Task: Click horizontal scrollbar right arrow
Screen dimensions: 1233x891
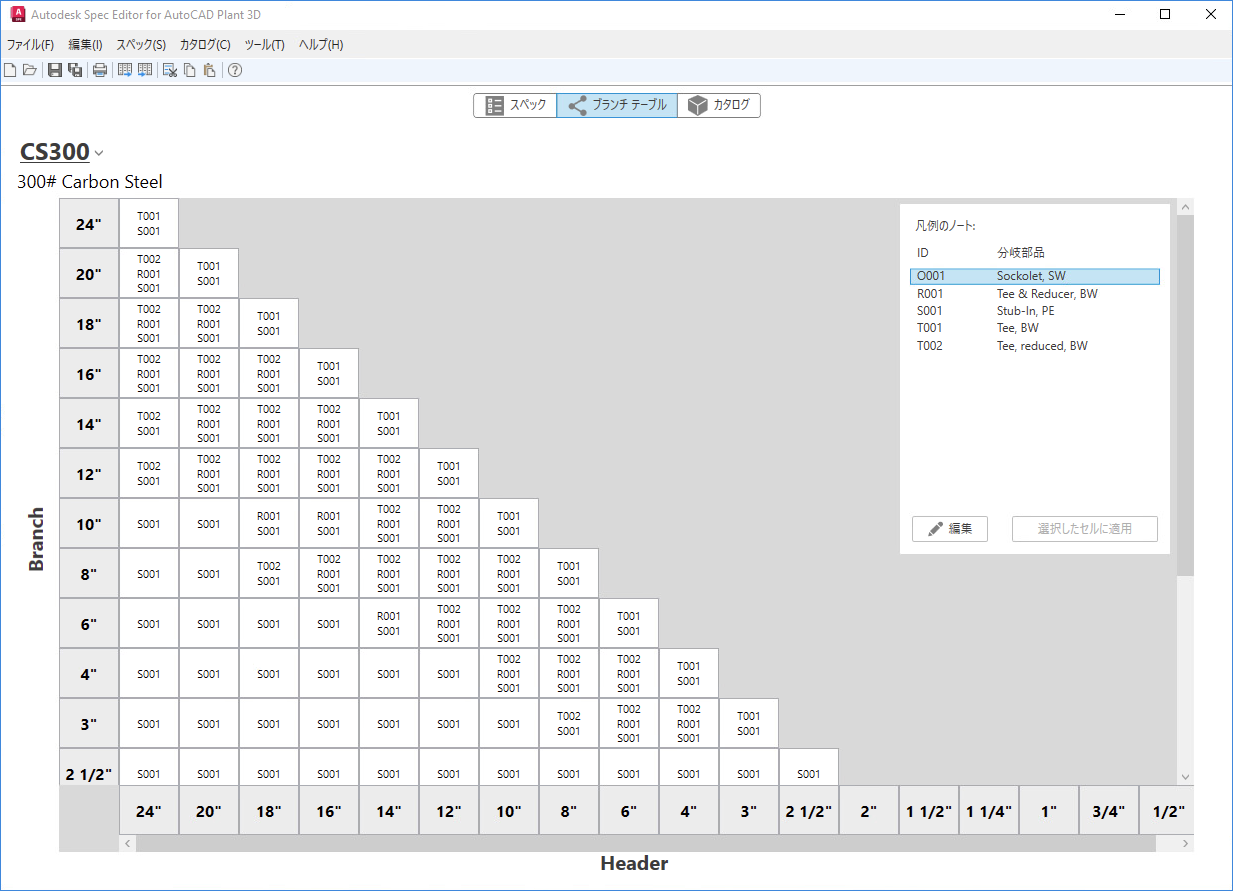Action: (1186, 844)
